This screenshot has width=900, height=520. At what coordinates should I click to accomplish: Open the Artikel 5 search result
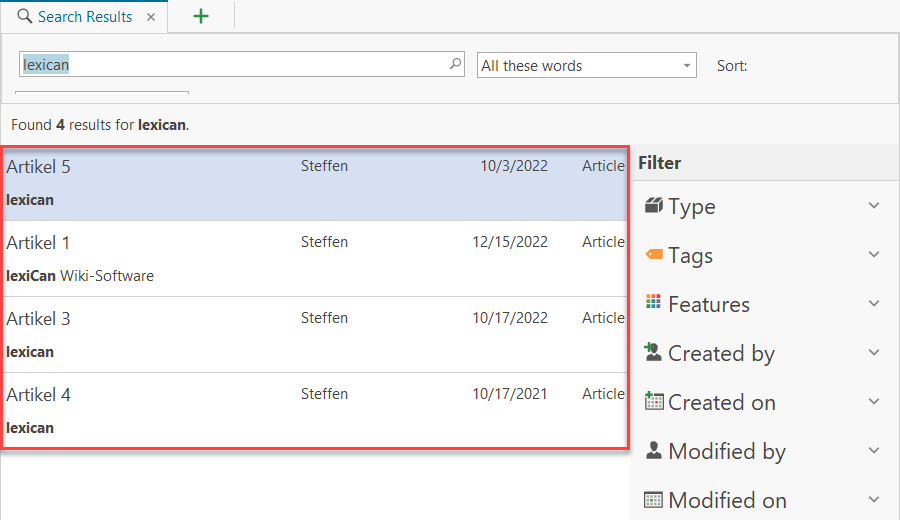click(39, 167)
